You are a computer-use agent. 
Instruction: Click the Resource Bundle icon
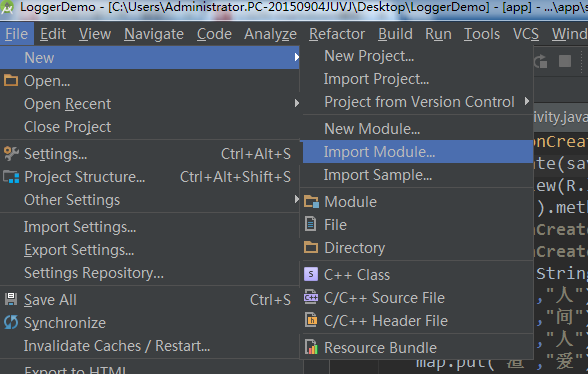click(x=311, y=347)
